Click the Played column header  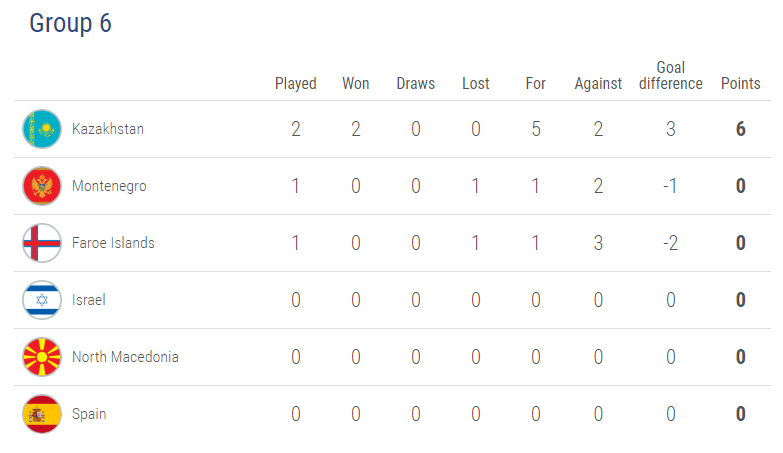(296, 83)
